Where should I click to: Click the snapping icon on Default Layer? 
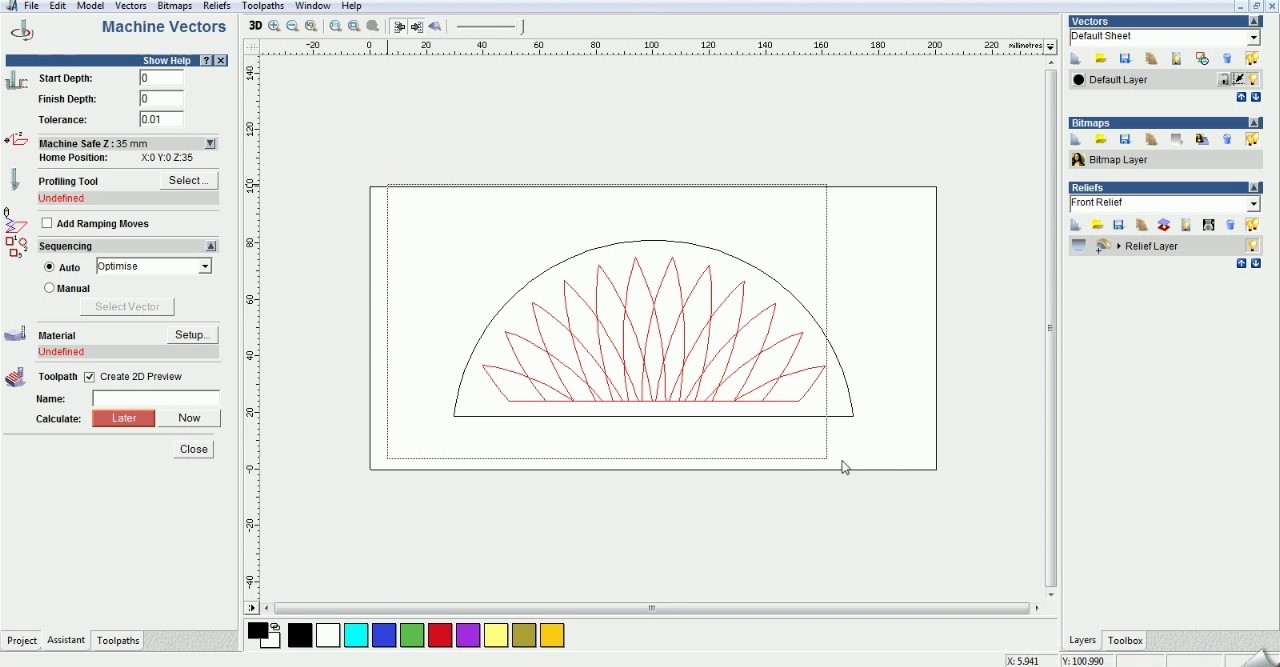pos(1238,80)
